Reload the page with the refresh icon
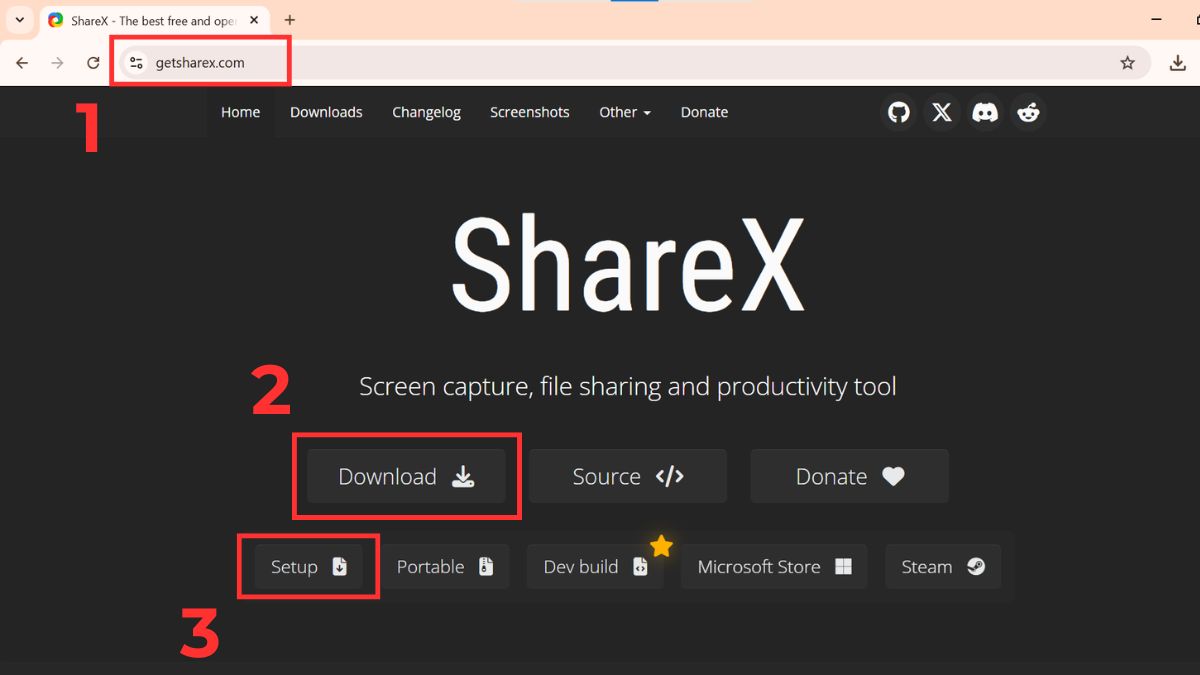 pos(93,63)
